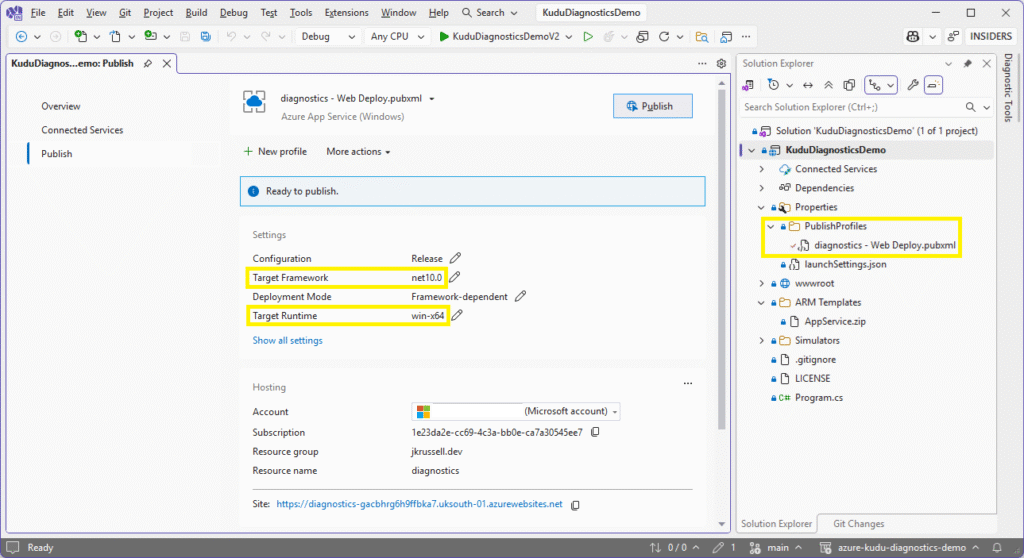Select the Overview page in the left navigation

pyautogui.click(x=61, y=106)
